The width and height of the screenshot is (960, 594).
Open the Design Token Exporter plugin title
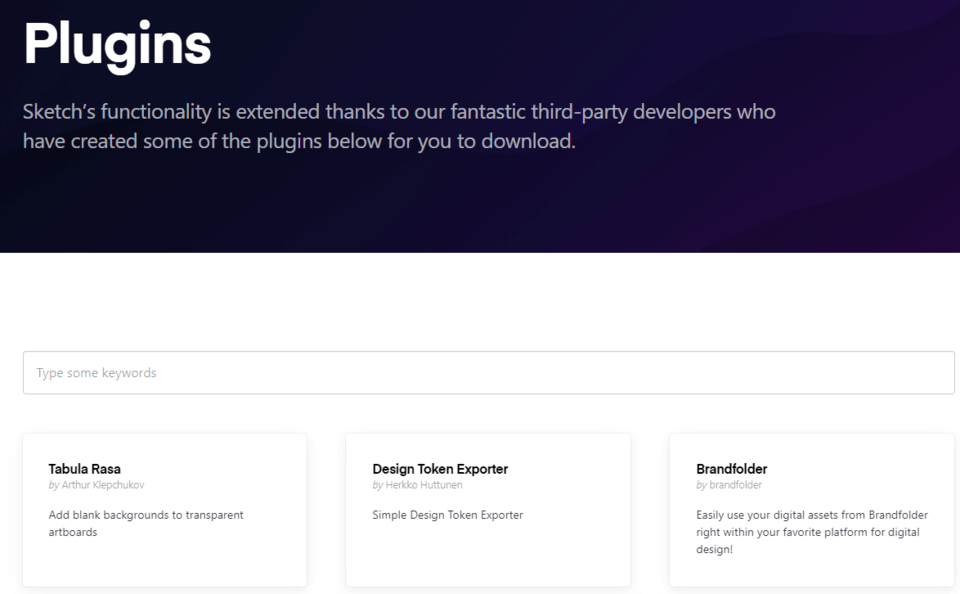click(440, 469)
